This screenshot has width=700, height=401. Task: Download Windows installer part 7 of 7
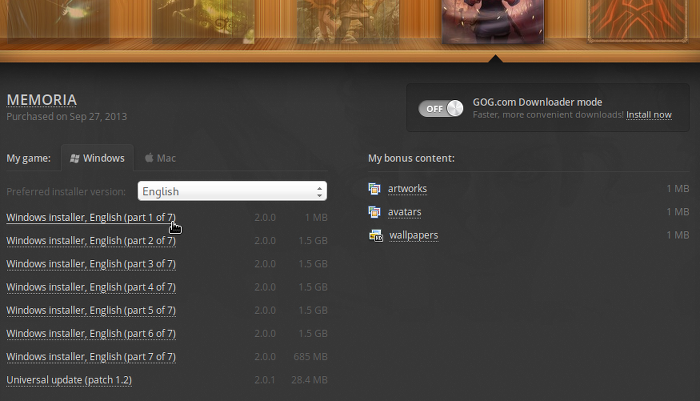(x=91, y=357)
